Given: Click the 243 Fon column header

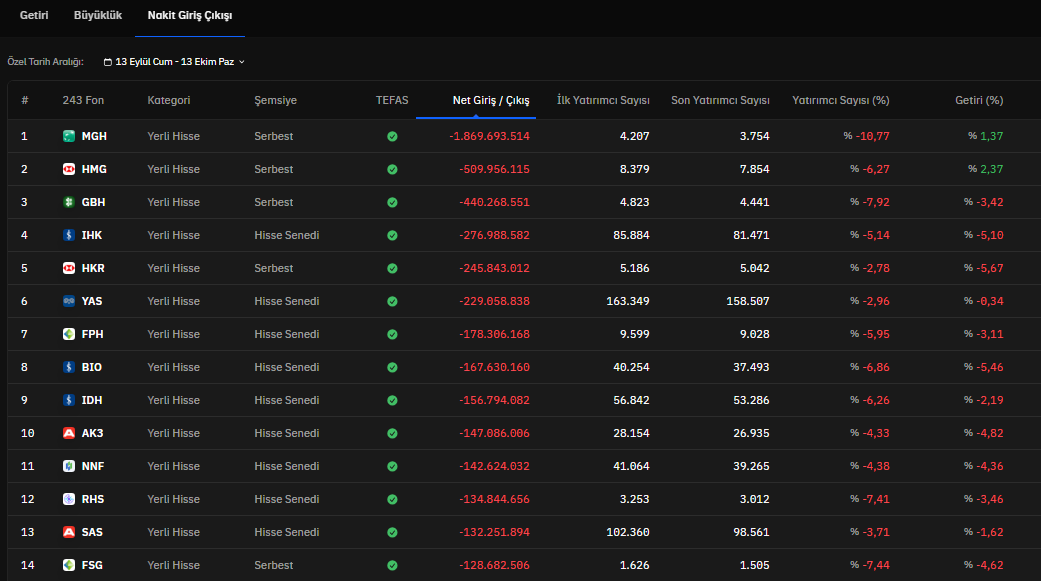Looking at the screenshot, I should pos(83,100).
